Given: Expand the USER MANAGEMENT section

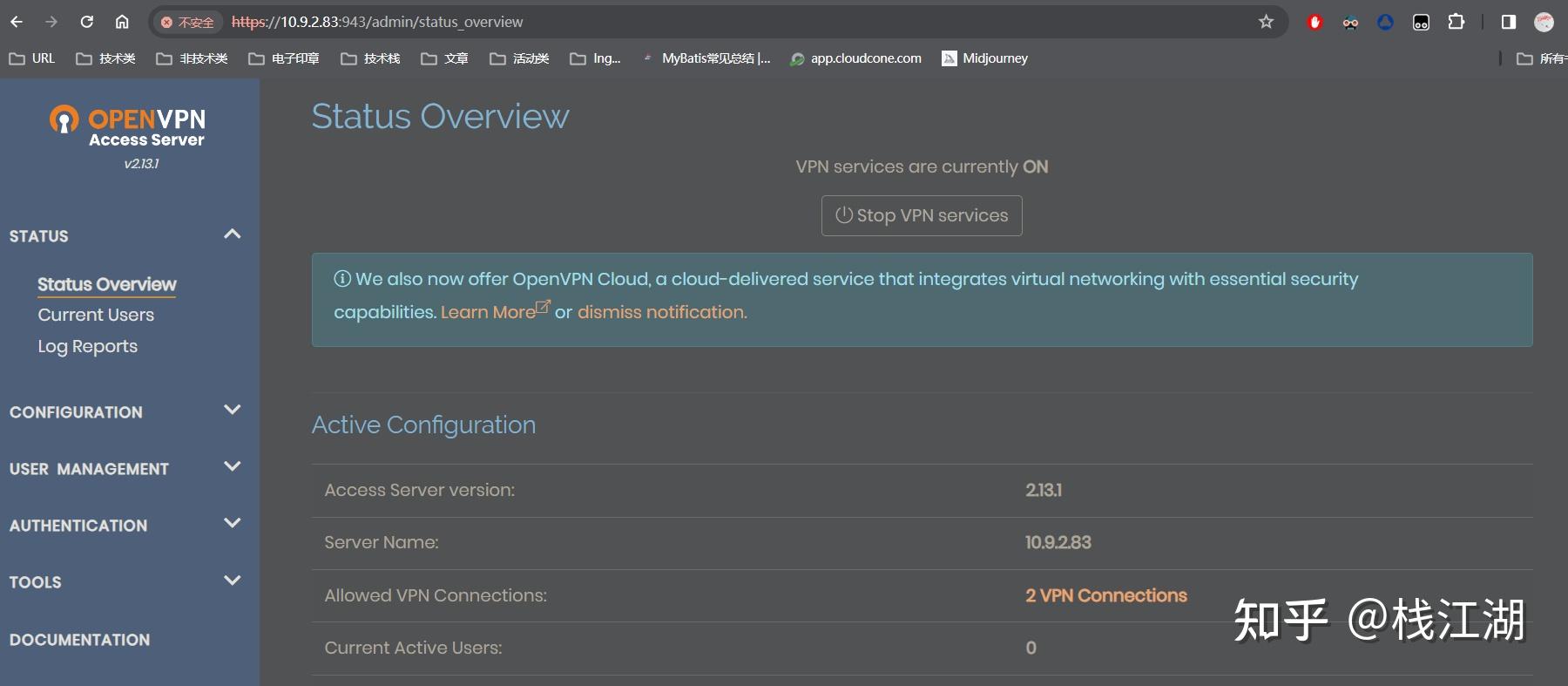Looking at the screenshot, I should 232,466.
